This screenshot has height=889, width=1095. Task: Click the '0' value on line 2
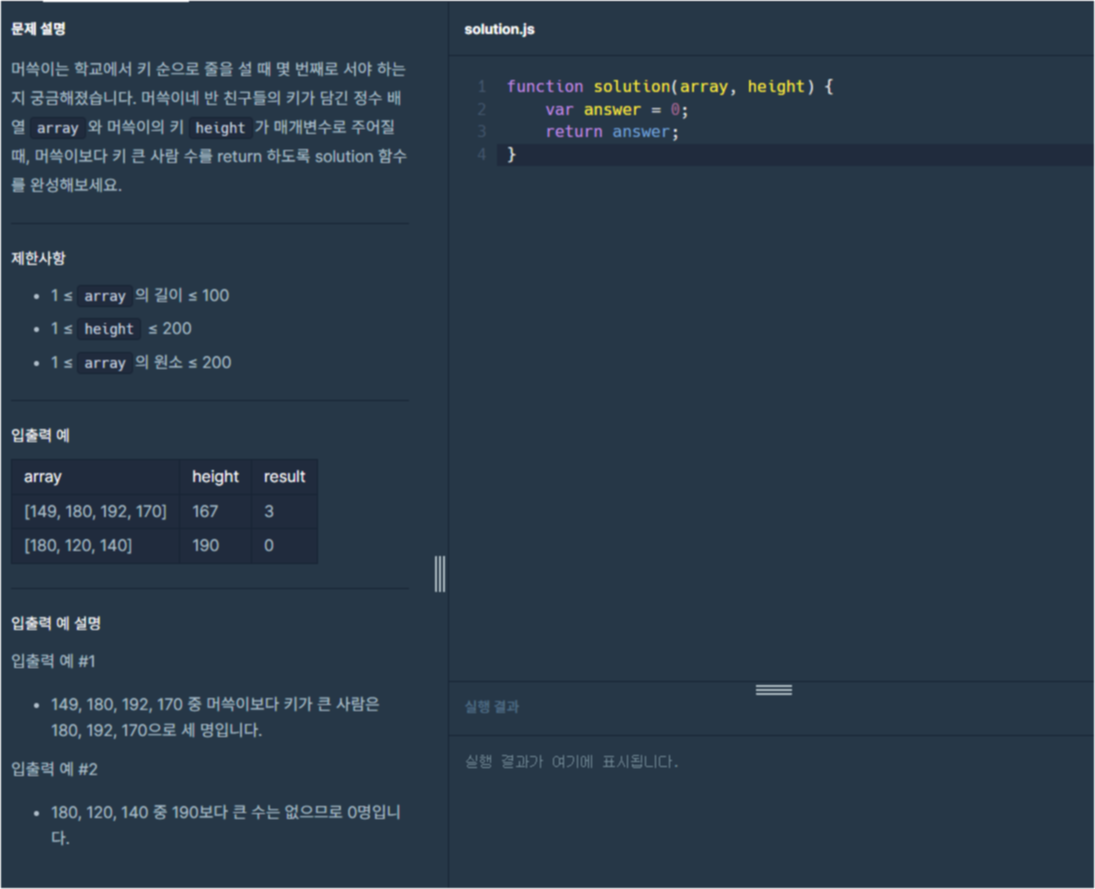675,110
